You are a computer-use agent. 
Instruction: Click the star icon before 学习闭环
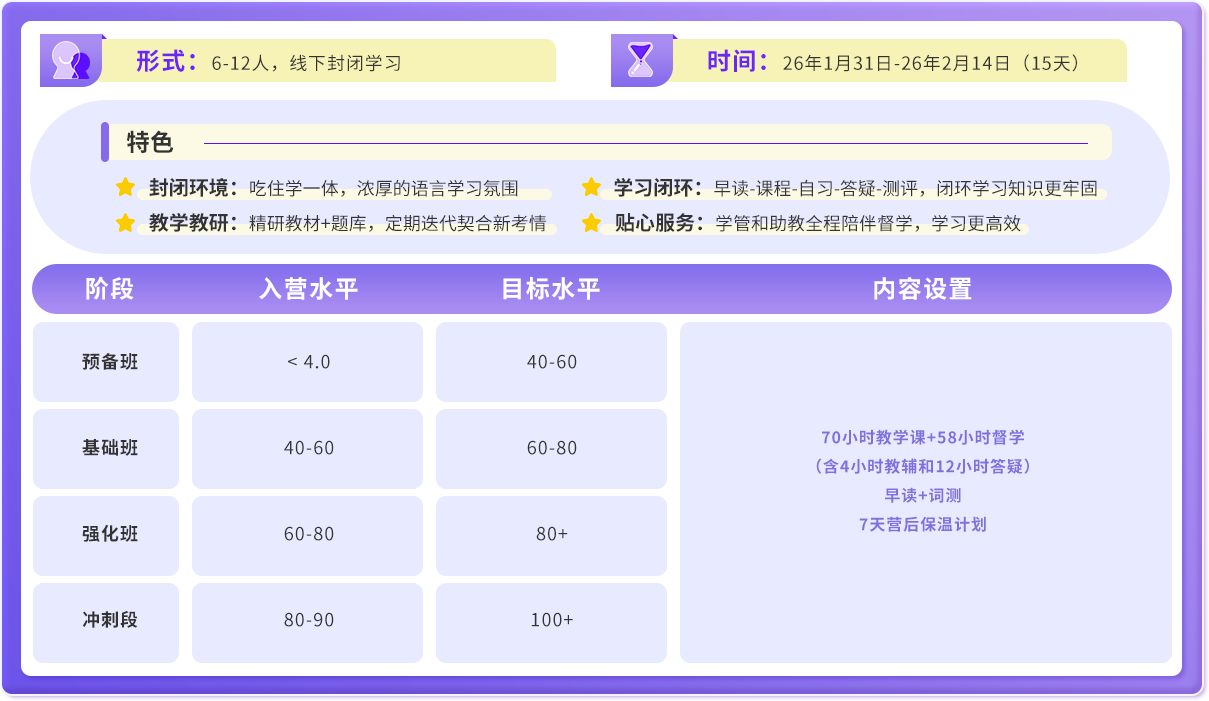591,187
